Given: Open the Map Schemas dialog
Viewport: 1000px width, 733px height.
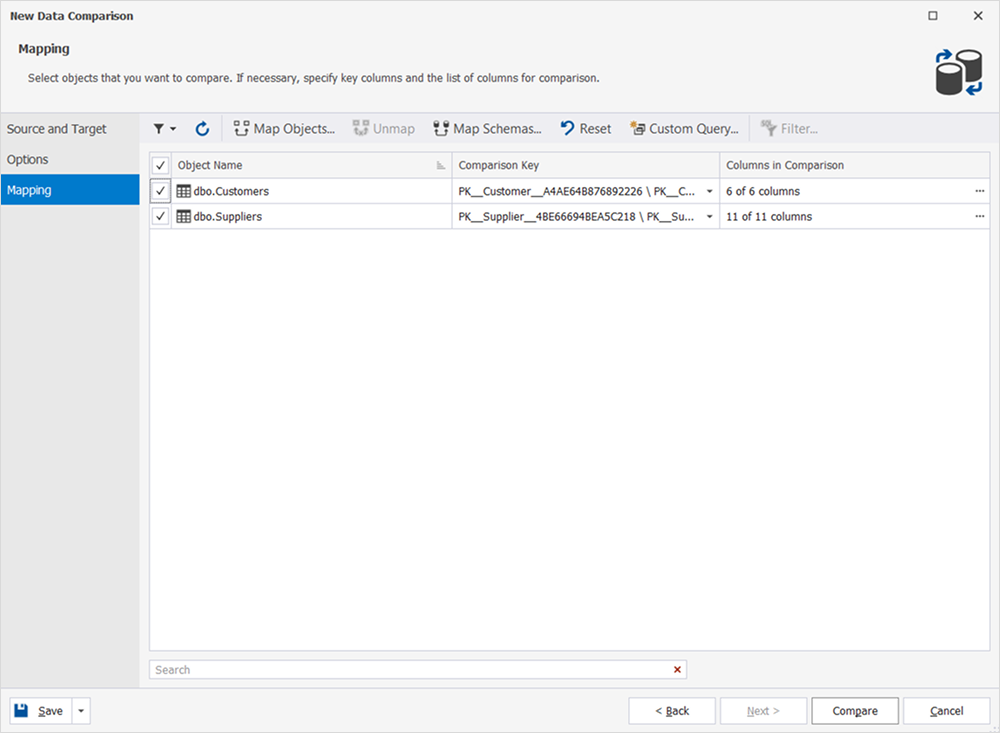Looking at the screenshot, I should coord(487,128).
